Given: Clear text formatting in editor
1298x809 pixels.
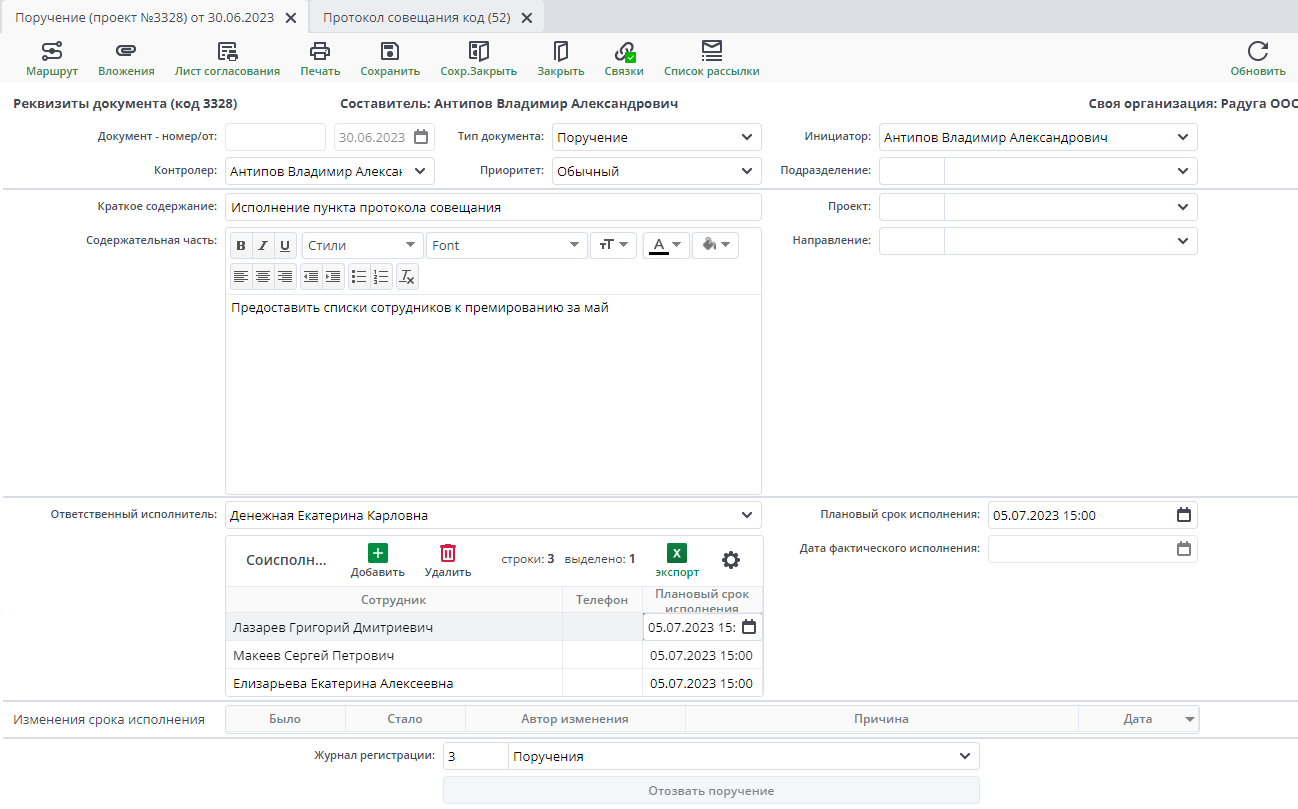Looking at the screenshot, I should click(407, 277).
